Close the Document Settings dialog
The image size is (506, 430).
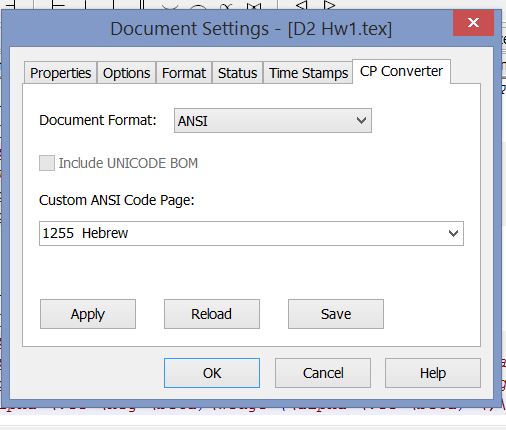[x=473, y=23]
